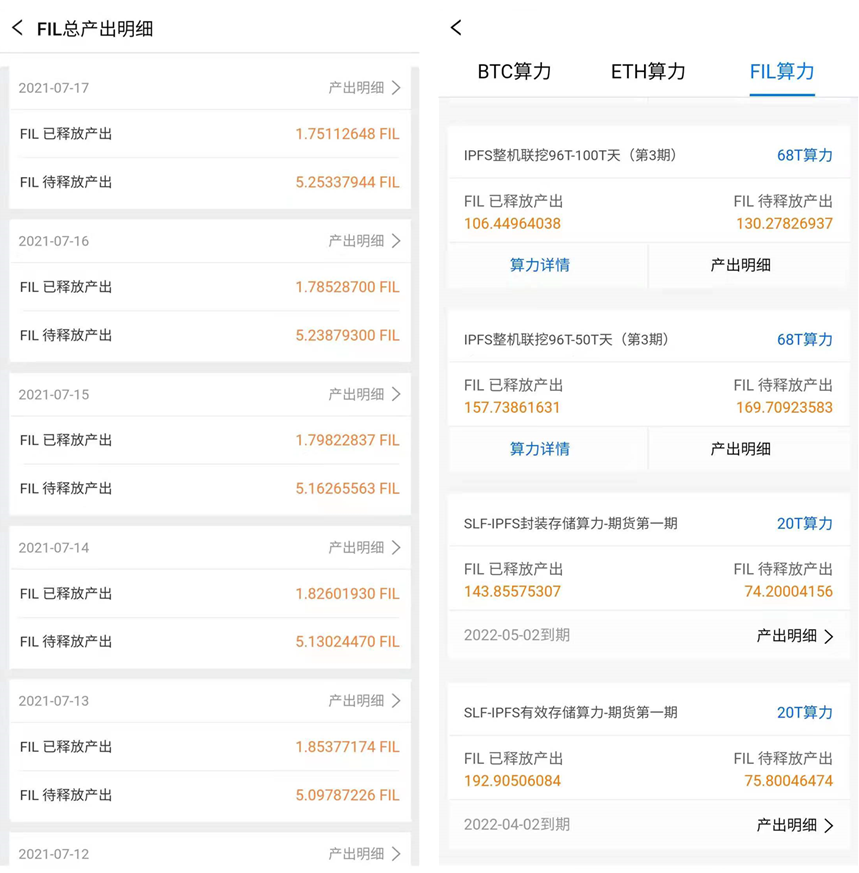Open 产出明细 for SLF-IPFS封装存储算力

coord(795,636)
